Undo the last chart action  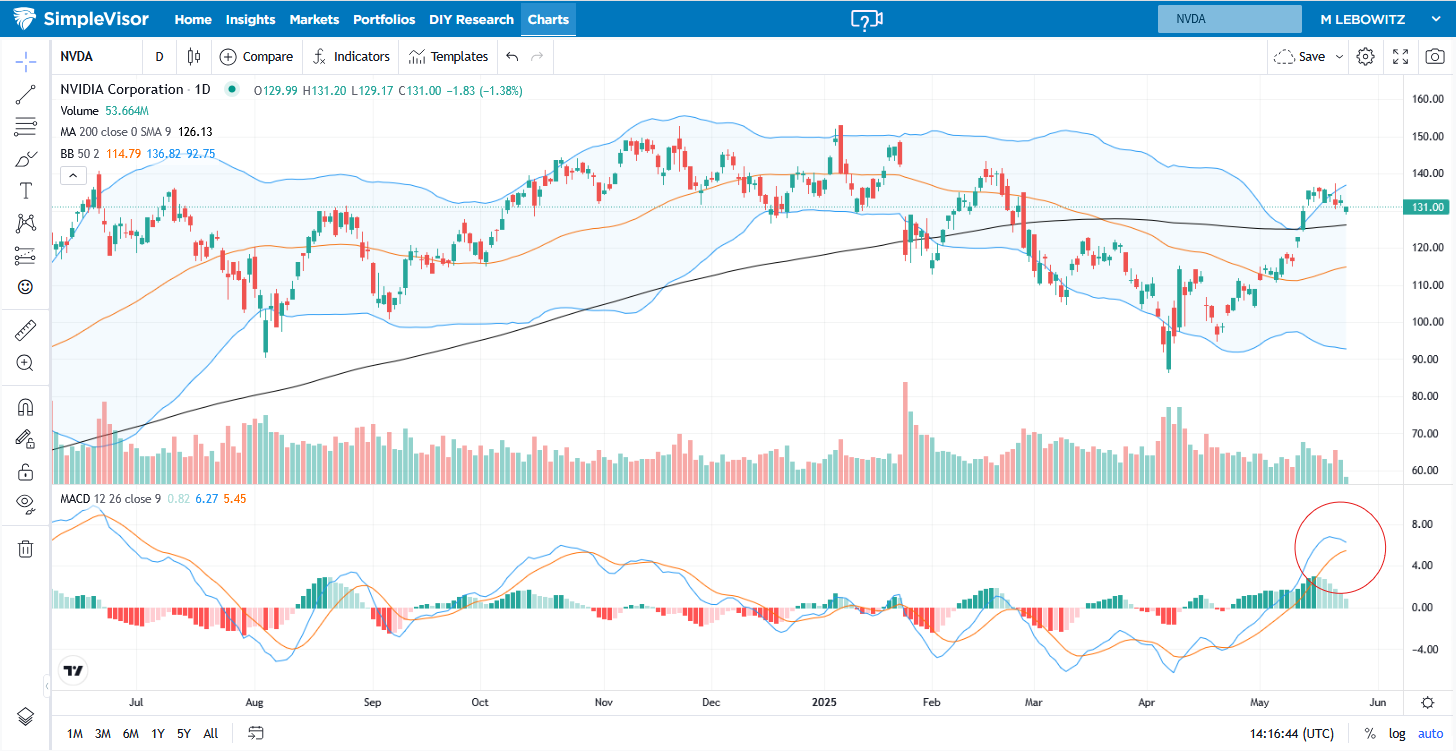[512, 57]
